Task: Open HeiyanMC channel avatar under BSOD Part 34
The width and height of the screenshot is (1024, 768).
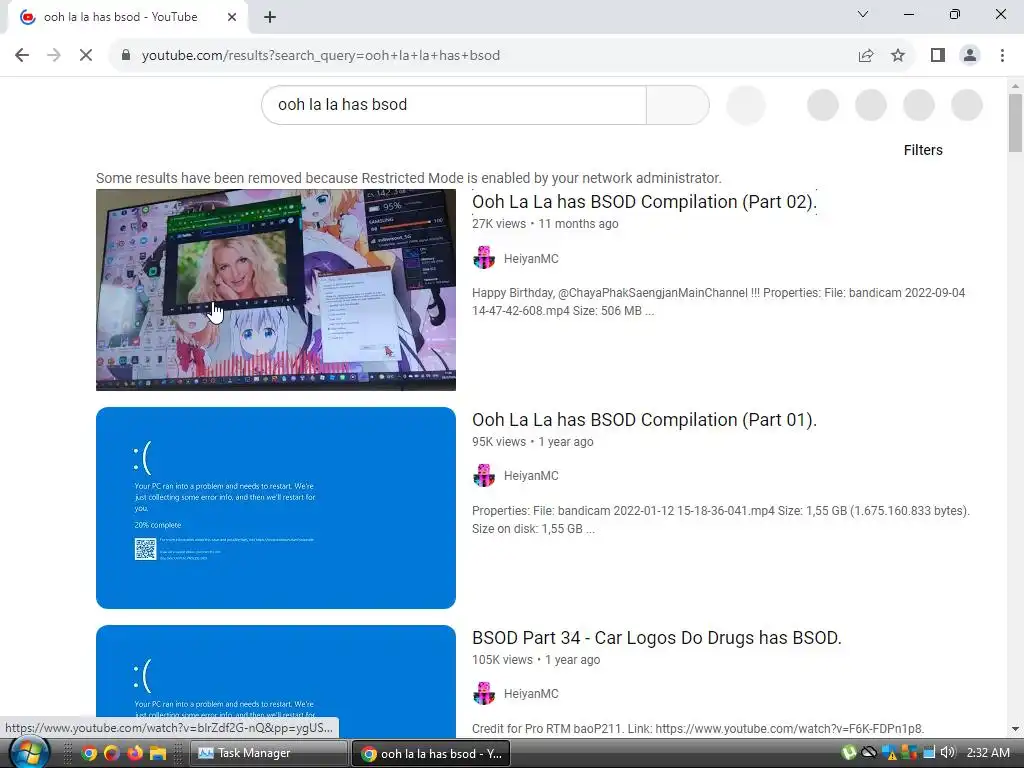Action: click(484, 694)
